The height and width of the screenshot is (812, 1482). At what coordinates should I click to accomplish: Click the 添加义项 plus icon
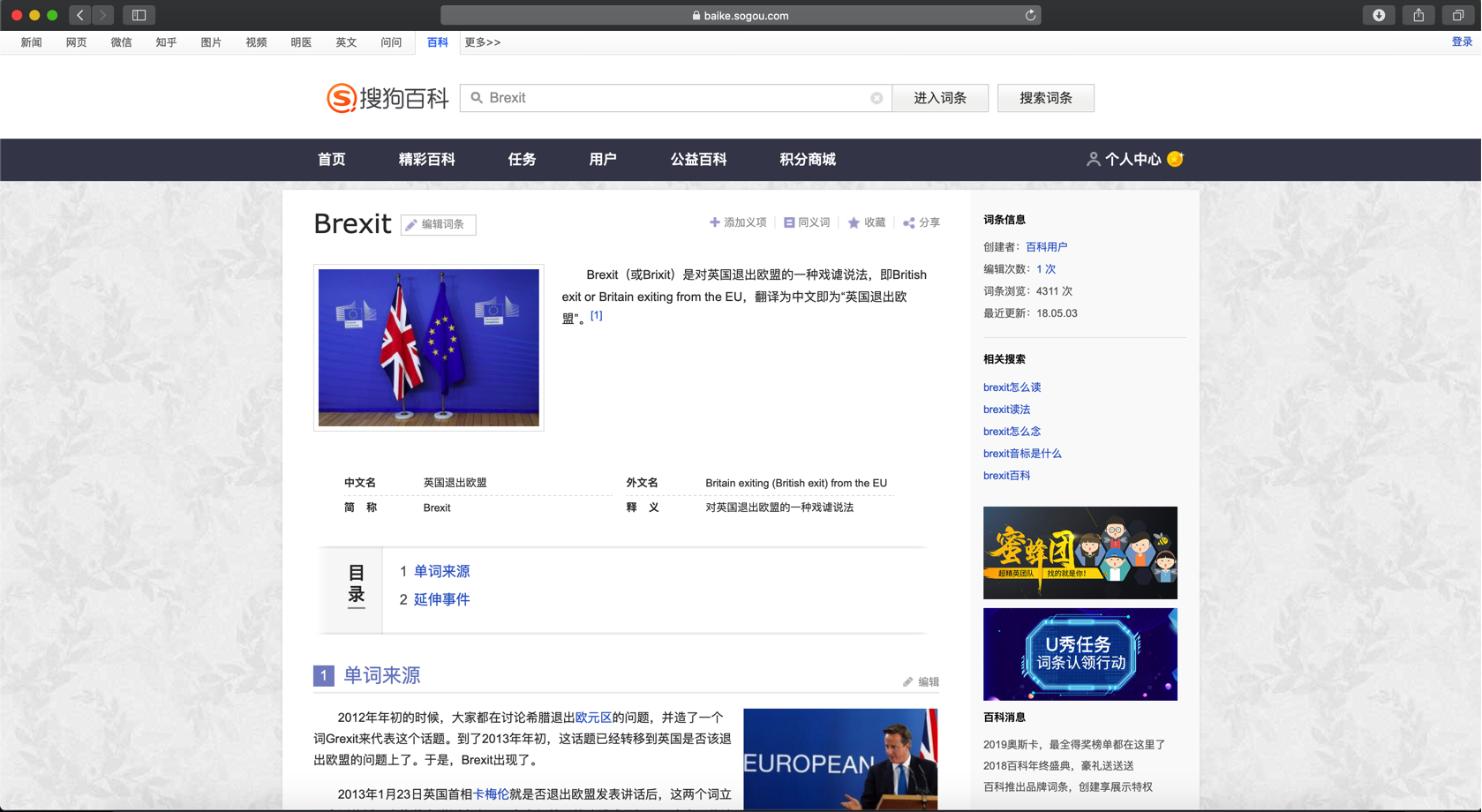click(715, 222)
